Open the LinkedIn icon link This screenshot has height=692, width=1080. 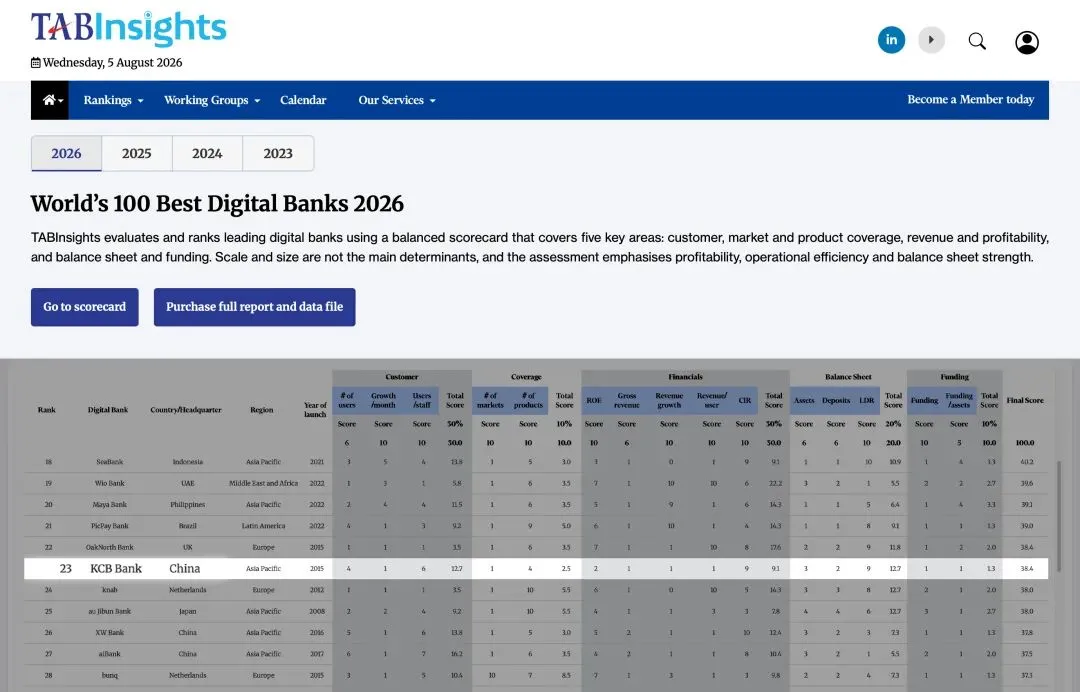[x=891, y=40]
